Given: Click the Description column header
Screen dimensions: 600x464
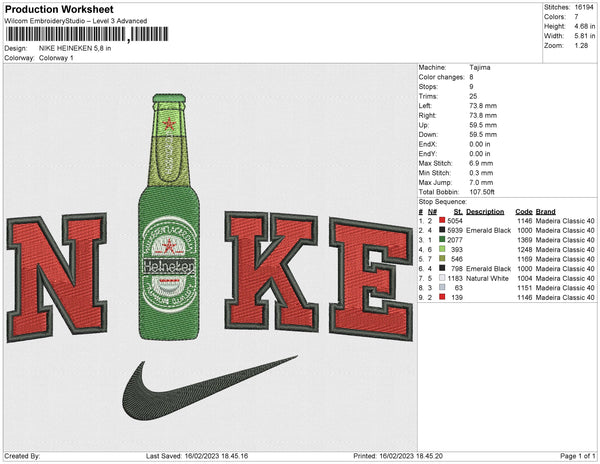Looking at the screenshot, I should pyautogui.click(x=485, y=212).
